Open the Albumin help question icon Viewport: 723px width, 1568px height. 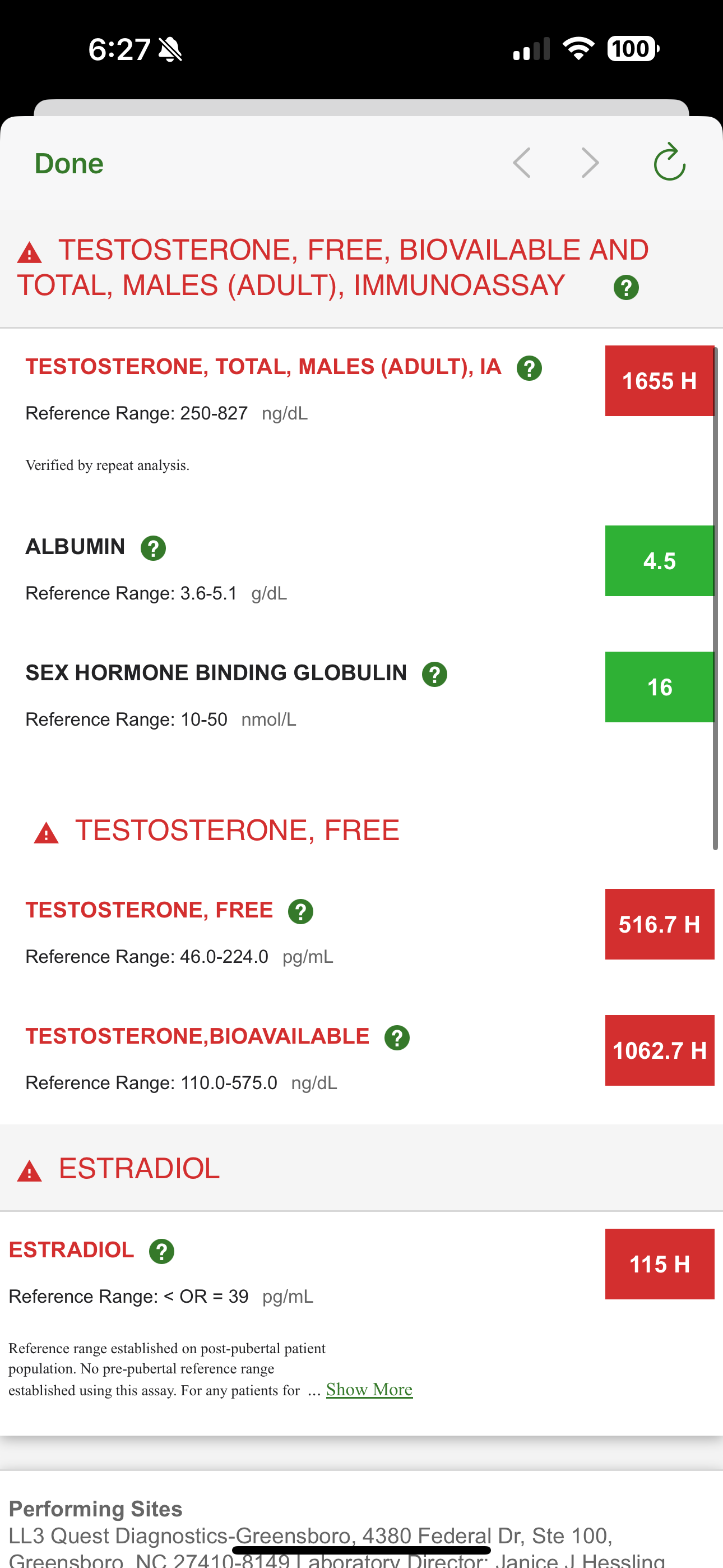[153, 548]
